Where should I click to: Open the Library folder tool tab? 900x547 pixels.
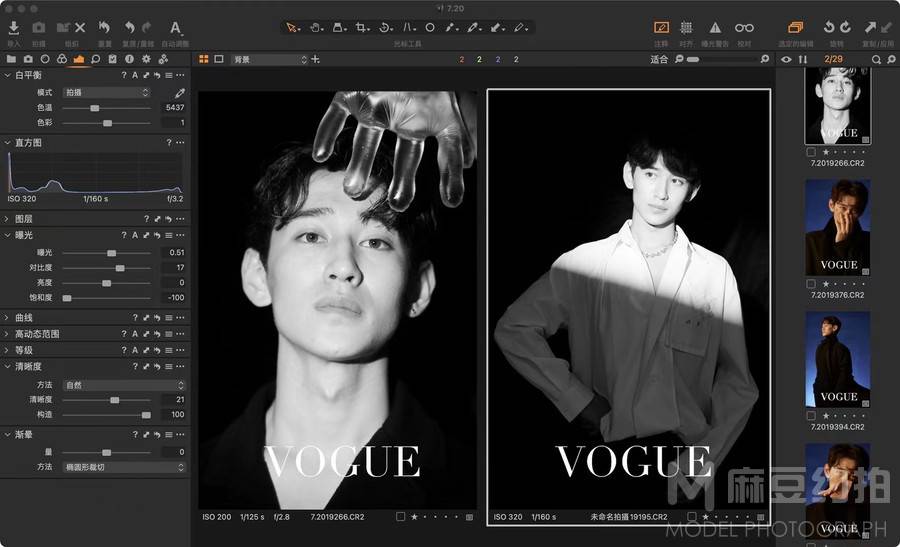11,59
